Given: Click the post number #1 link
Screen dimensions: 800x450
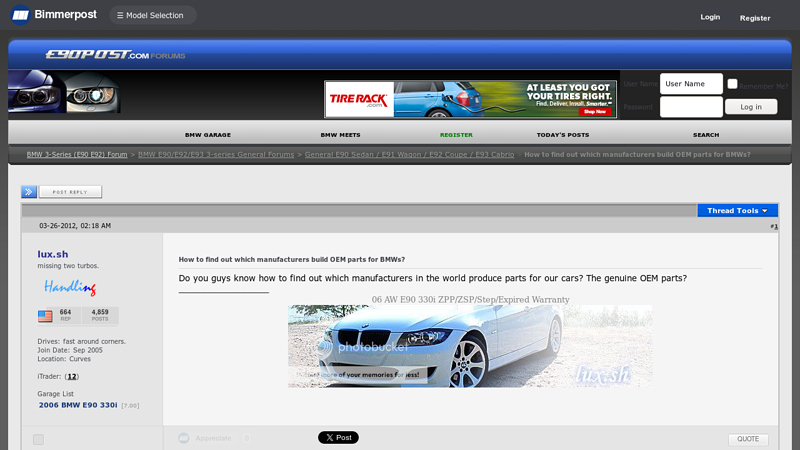Looking at the screenshot, I should (x=774, y=226).
